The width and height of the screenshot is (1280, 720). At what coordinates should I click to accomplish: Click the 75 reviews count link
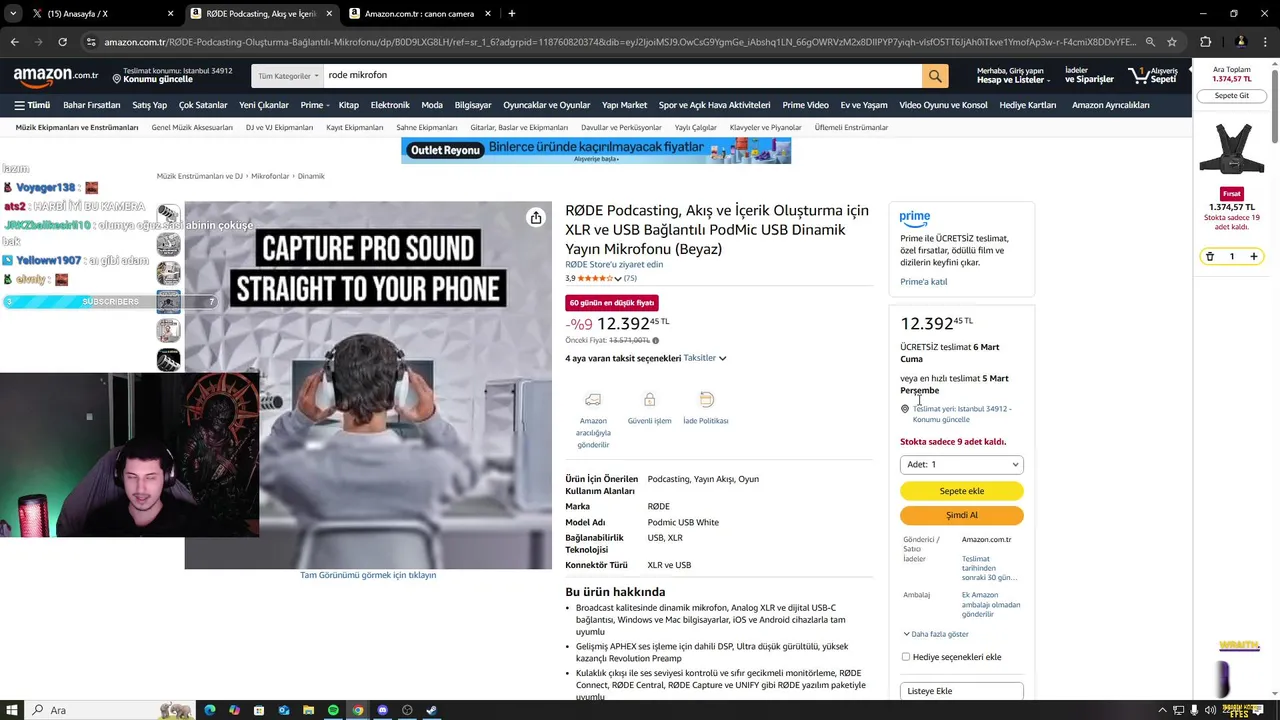click(630, 279)
